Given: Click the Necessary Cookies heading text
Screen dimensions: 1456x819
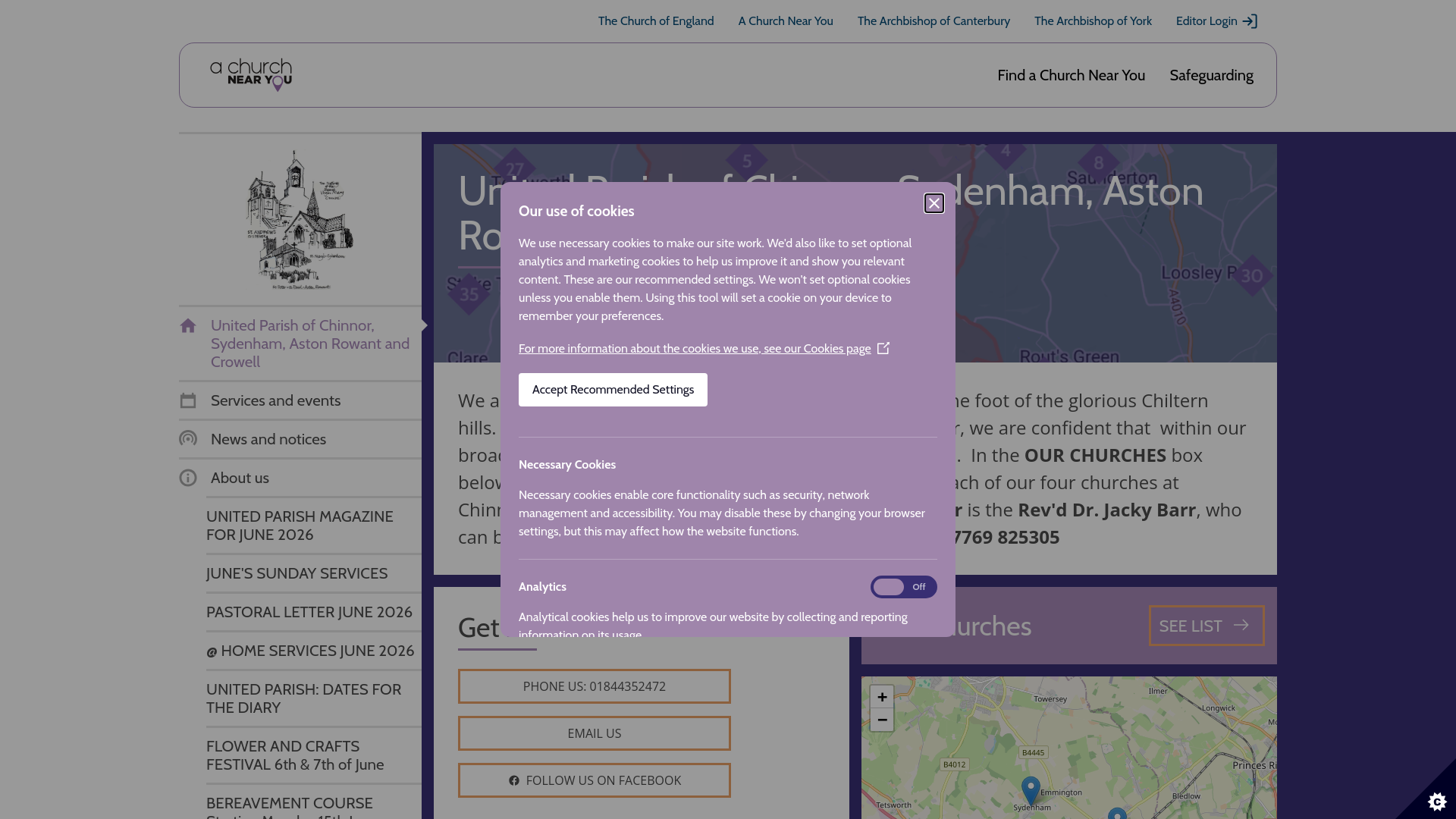Looking at the screenshot, I should click(x=567, y=465).
